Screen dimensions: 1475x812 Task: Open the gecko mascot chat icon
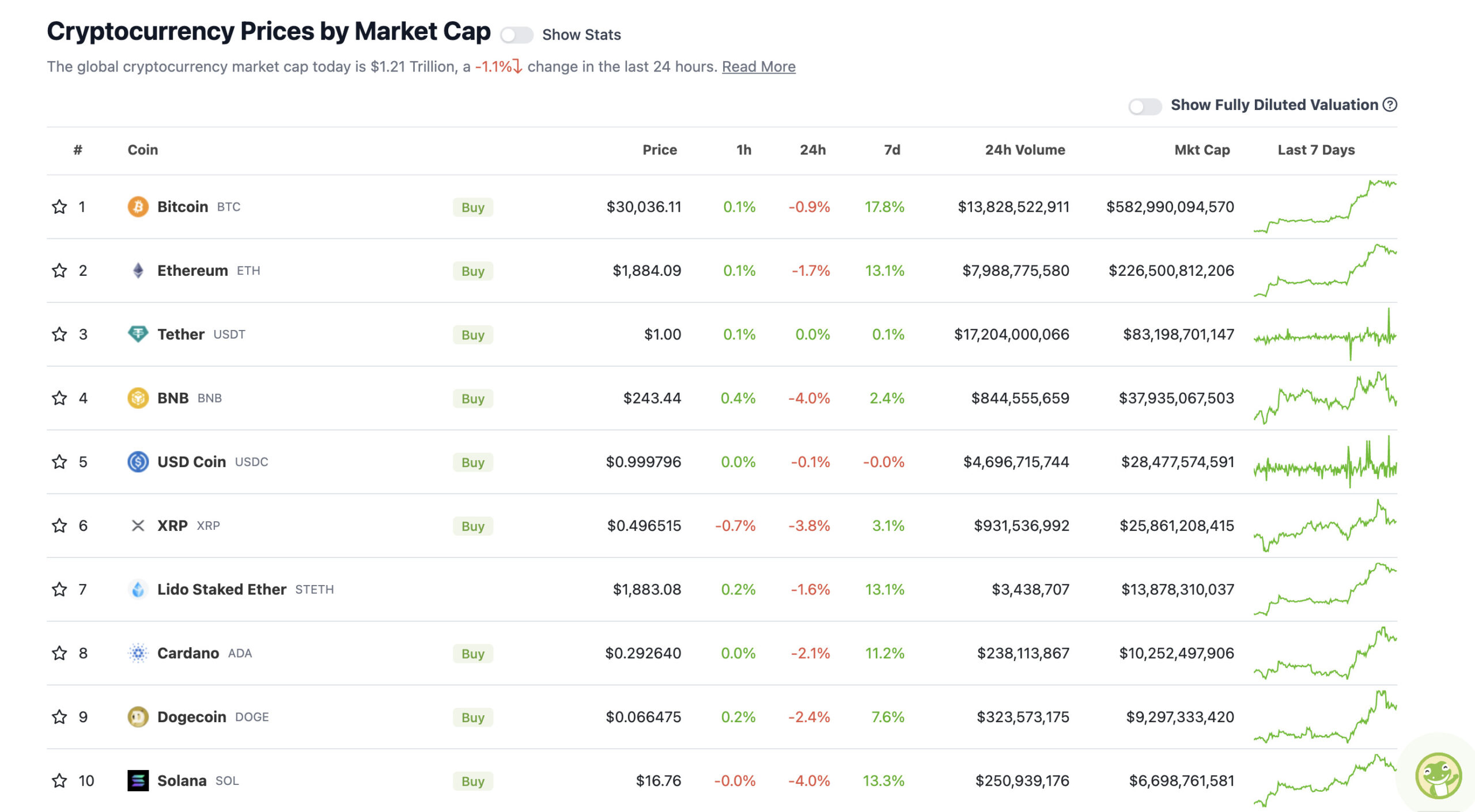point(1438,776)
